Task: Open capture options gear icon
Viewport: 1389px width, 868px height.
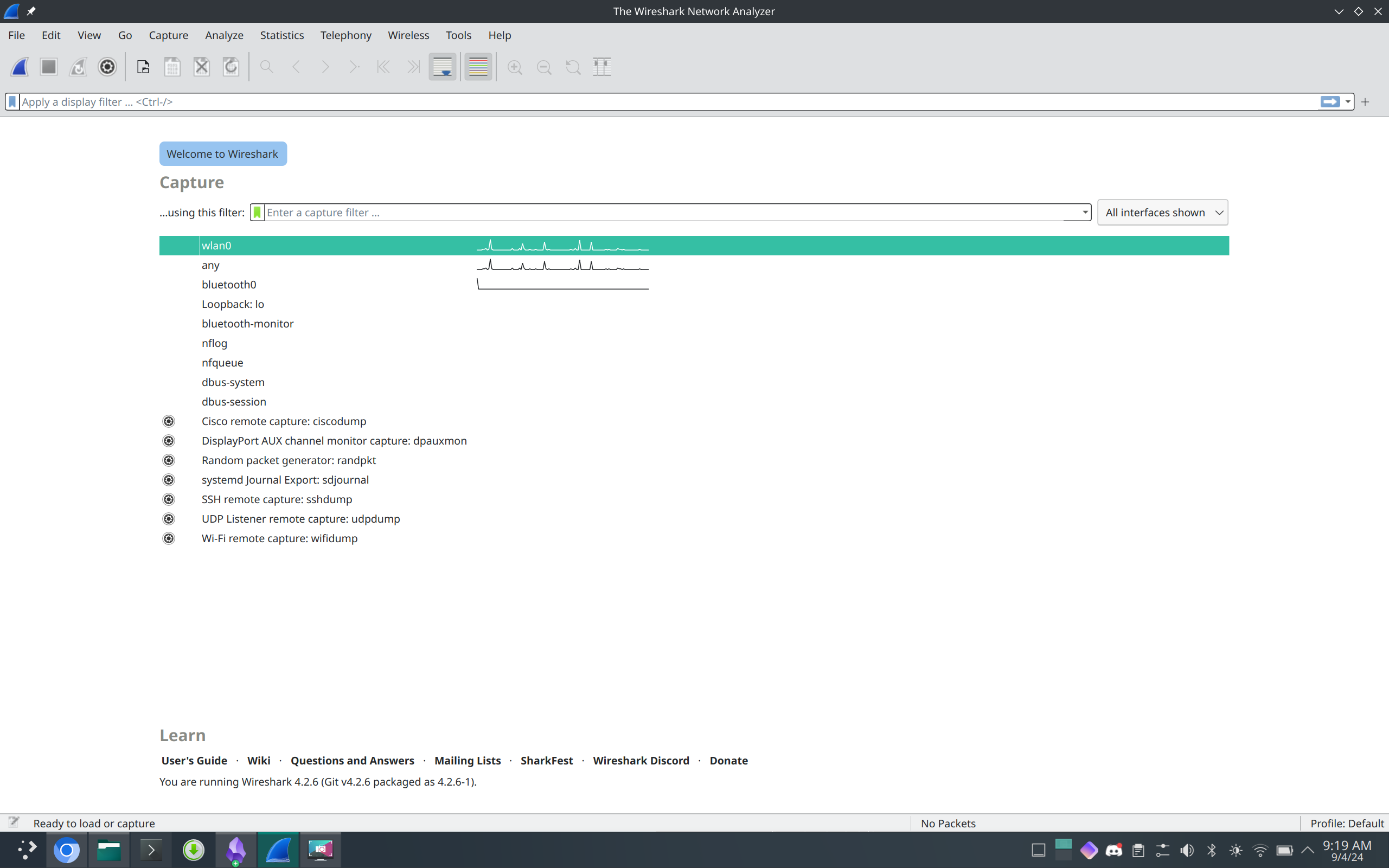Action: click(107, 67)
